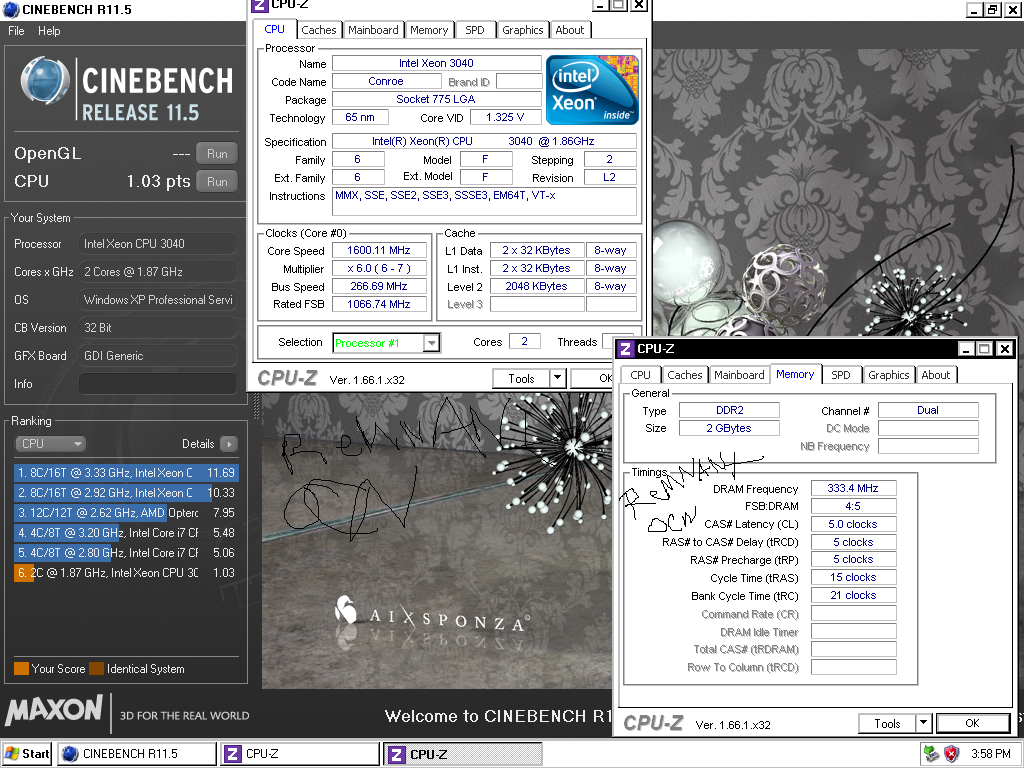
Task: Switch to CPU tab in CPU-Z Memory window
Action: (640, 375)
